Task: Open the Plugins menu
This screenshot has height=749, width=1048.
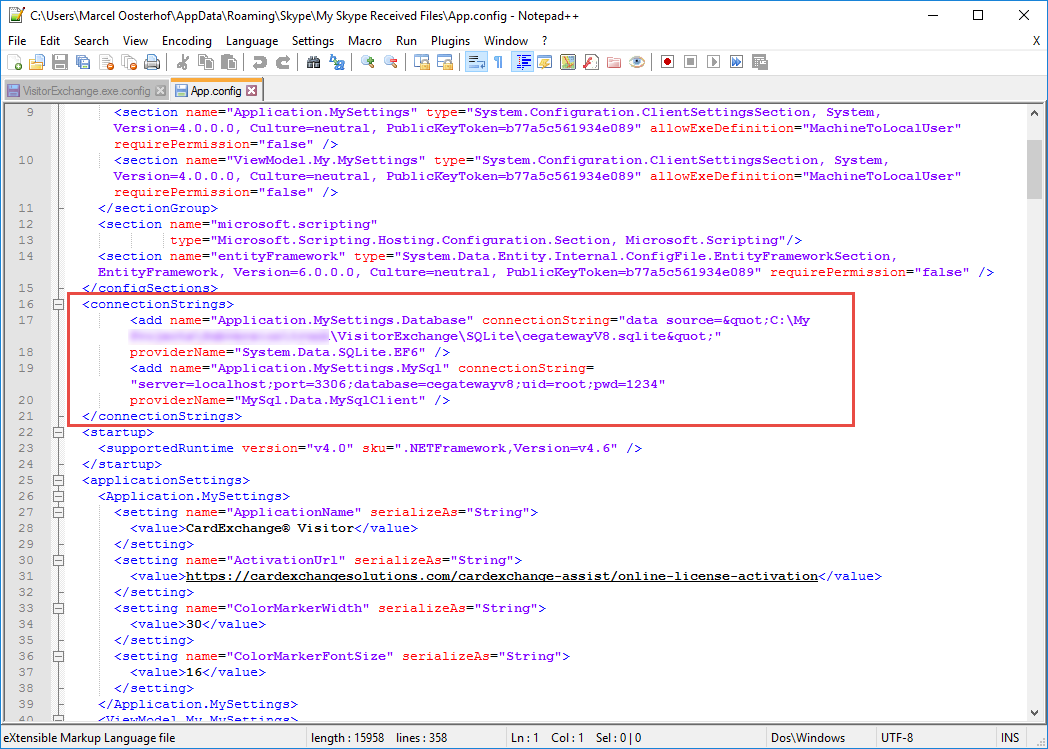Action: (x=450, y=41)
